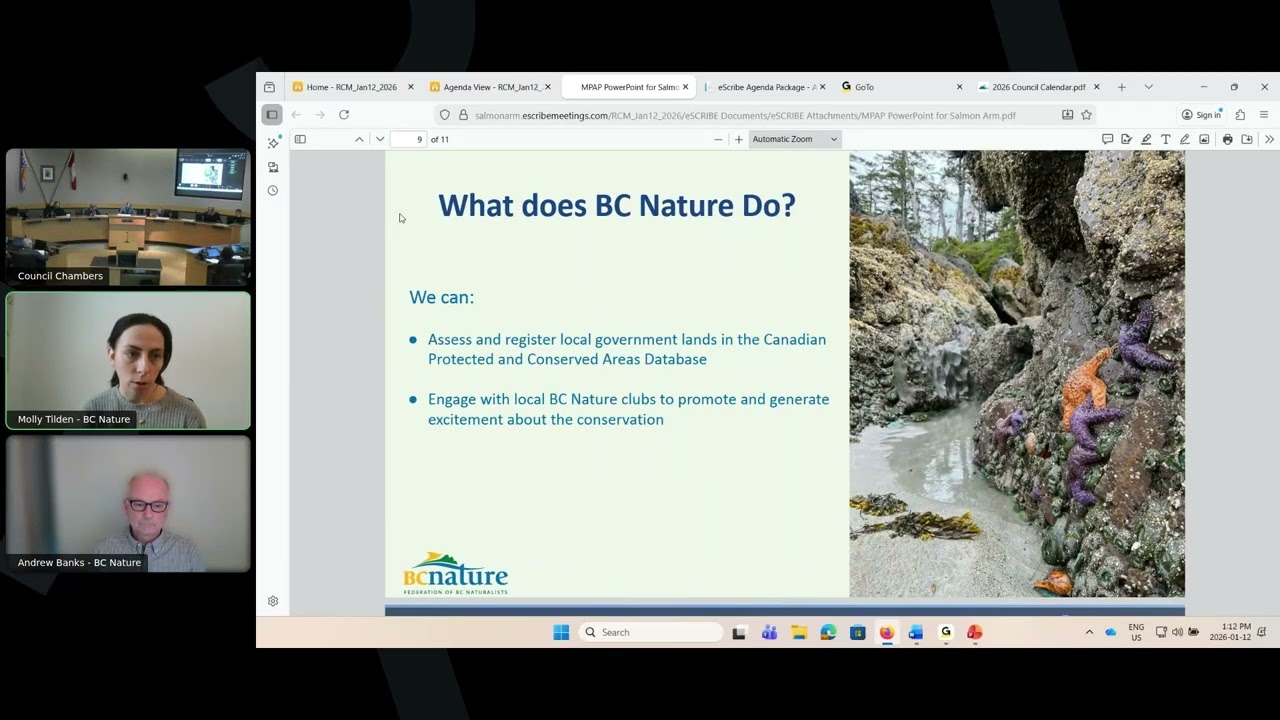
Task: Bookmark this page with the star
Action: click(1087, 115)
